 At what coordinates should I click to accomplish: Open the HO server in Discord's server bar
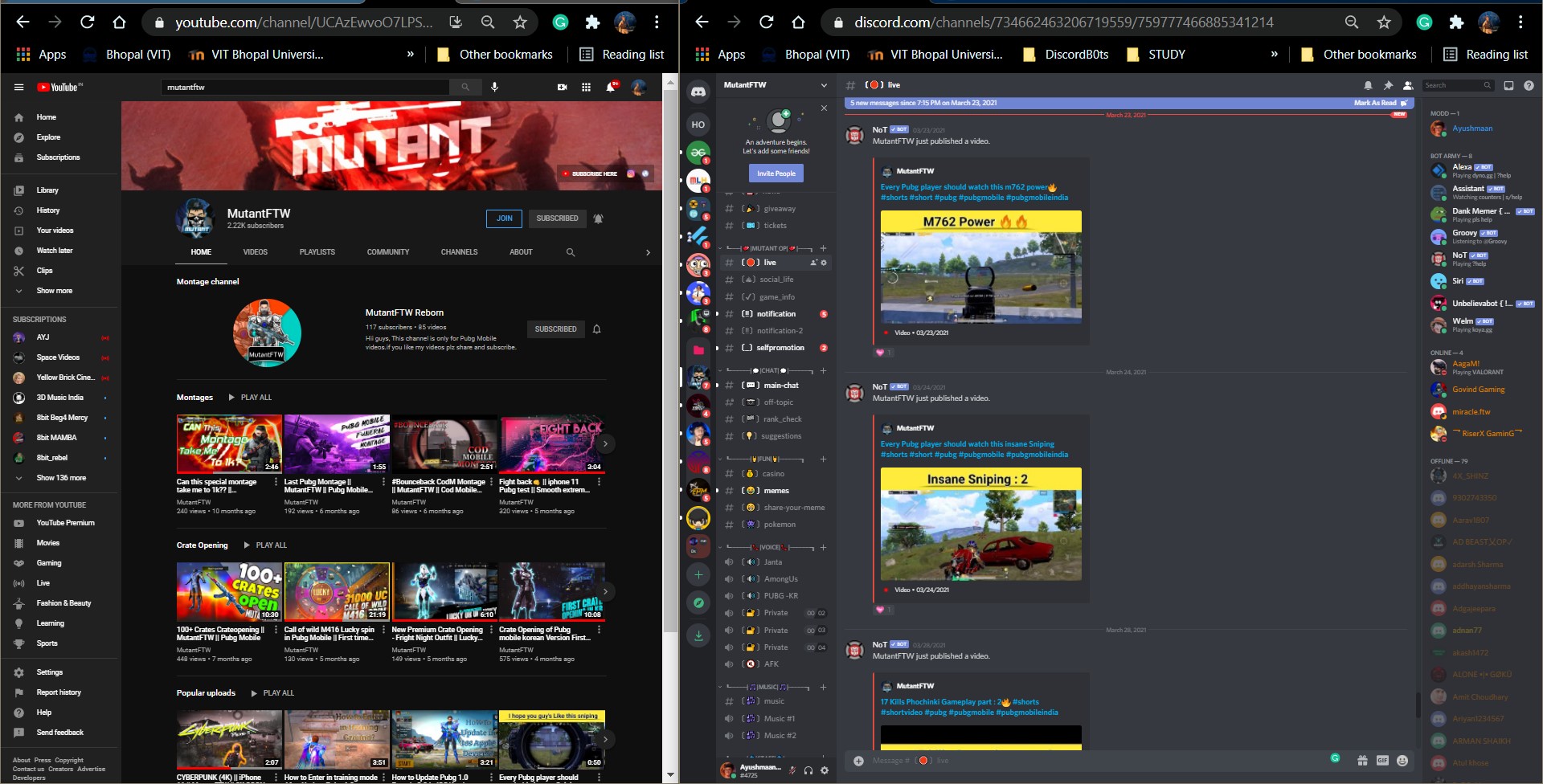coord(698,125)
